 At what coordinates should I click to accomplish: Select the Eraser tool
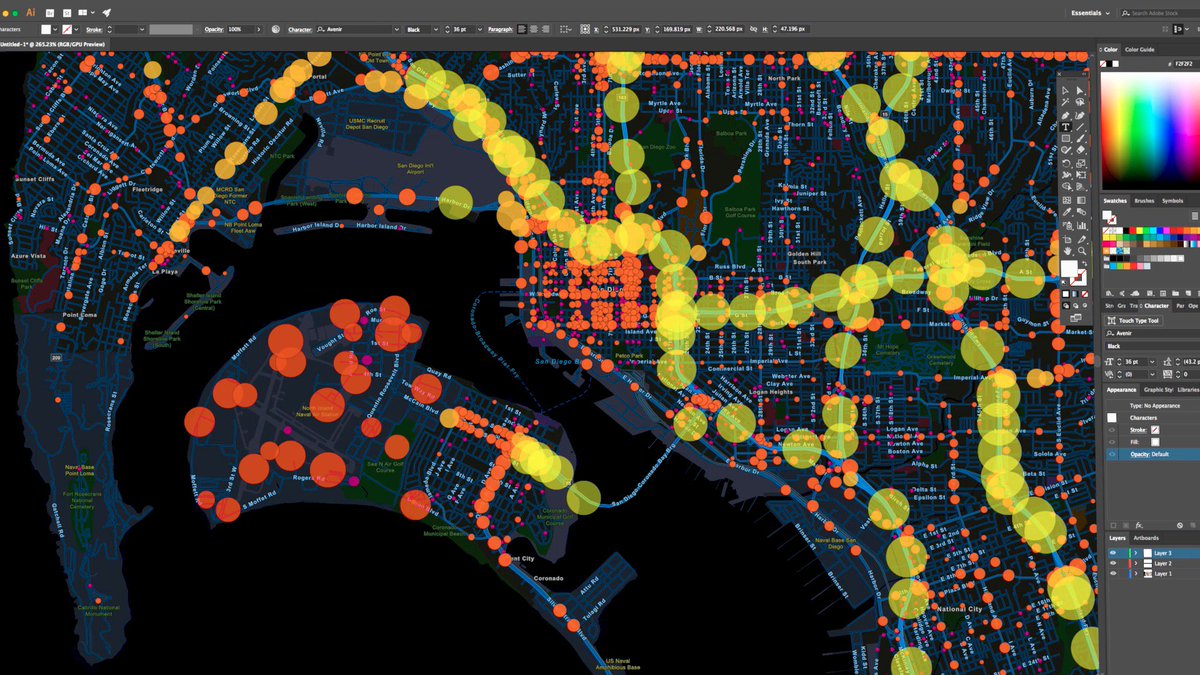[1080, 150]
